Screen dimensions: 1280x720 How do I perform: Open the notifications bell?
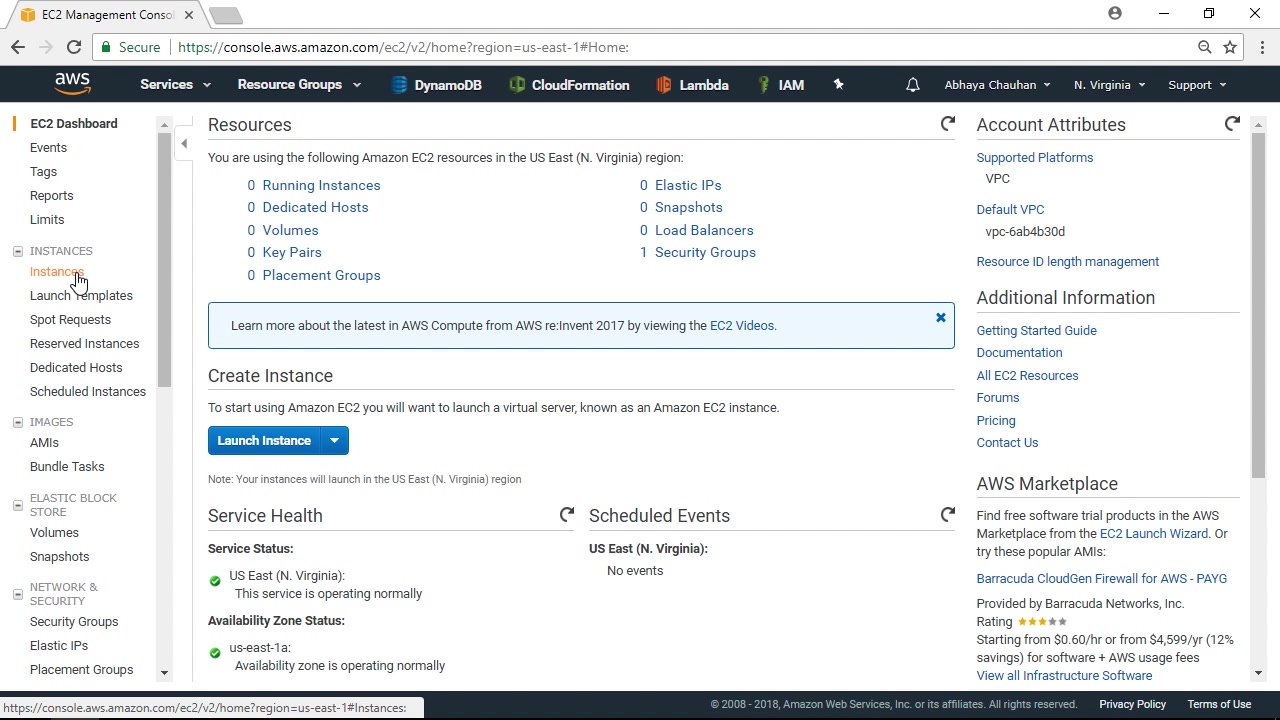[913, 85]
